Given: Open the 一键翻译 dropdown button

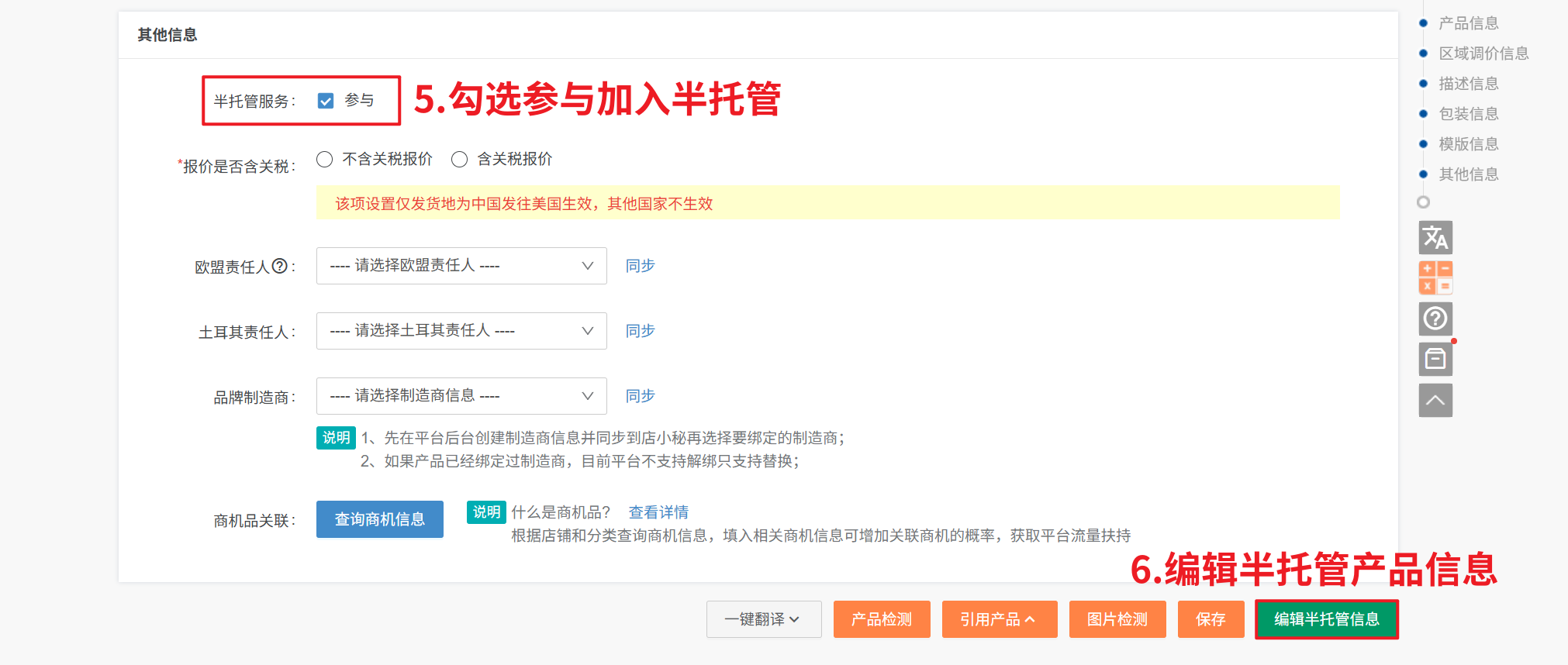Looking at the screenshot, I should (x=763, y=619).
